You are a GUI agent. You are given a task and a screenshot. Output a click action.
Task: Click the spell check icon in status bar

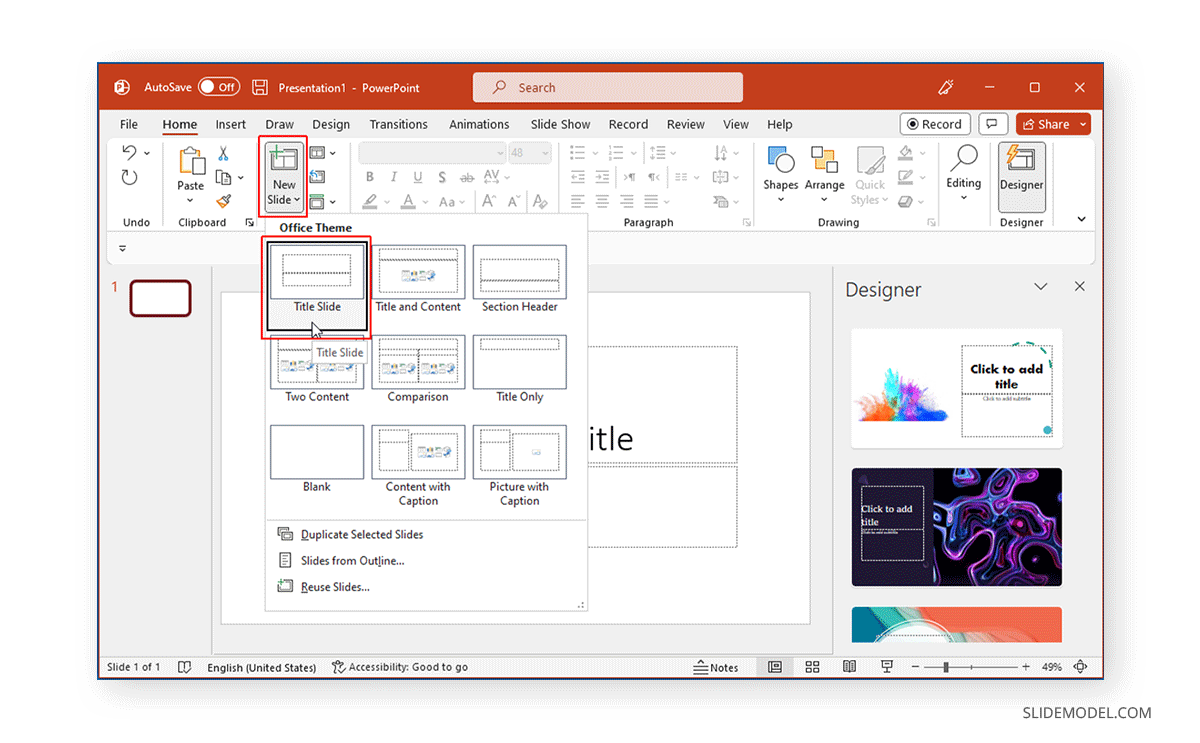tap(185, 667)
